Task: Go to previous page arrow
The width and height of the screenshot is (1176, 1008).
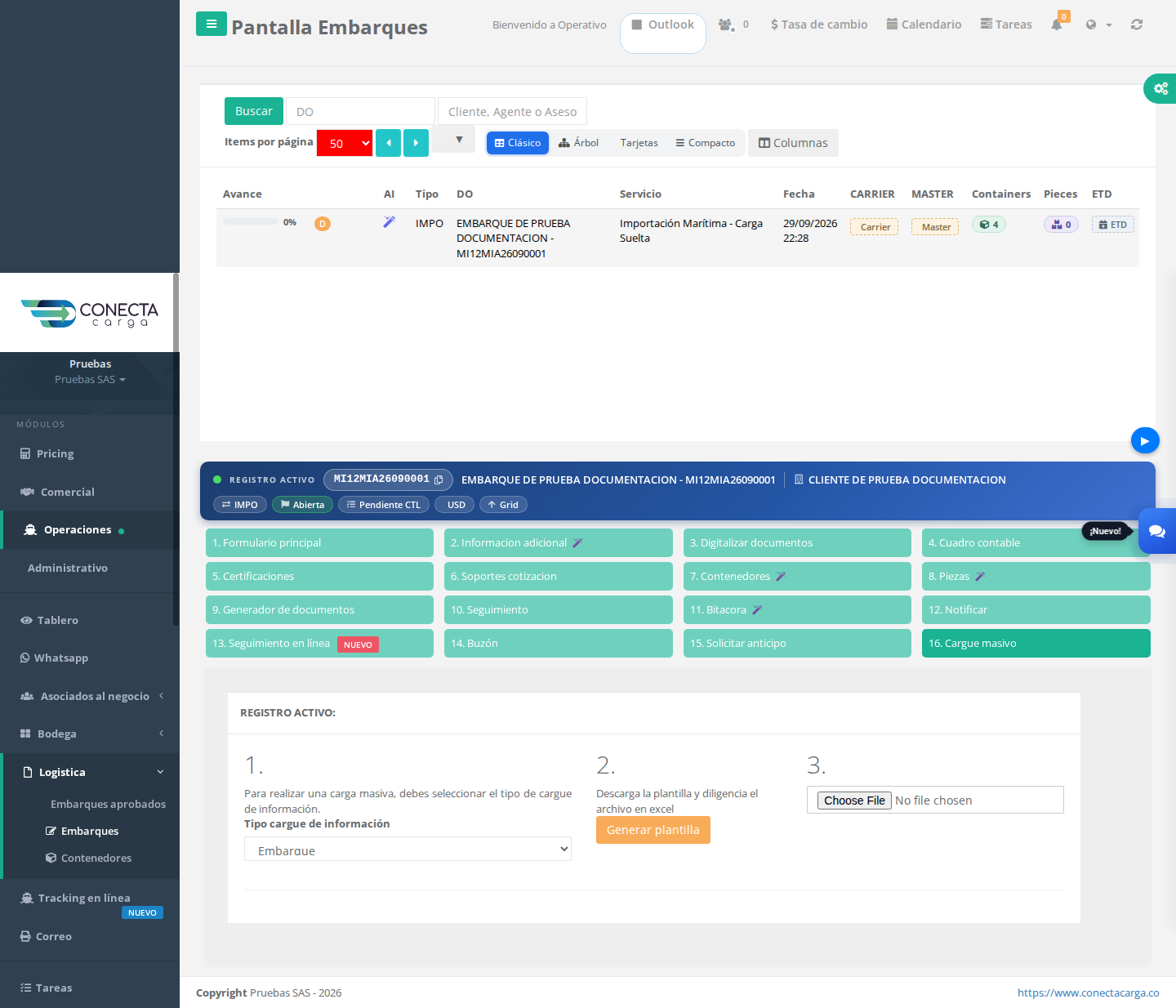Action: [388, 143]
